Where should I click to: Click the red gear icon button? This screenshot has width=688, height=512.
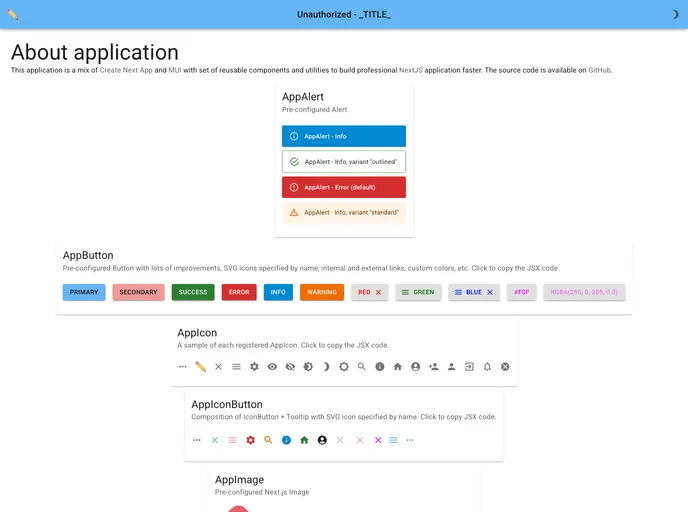point(251,440)
